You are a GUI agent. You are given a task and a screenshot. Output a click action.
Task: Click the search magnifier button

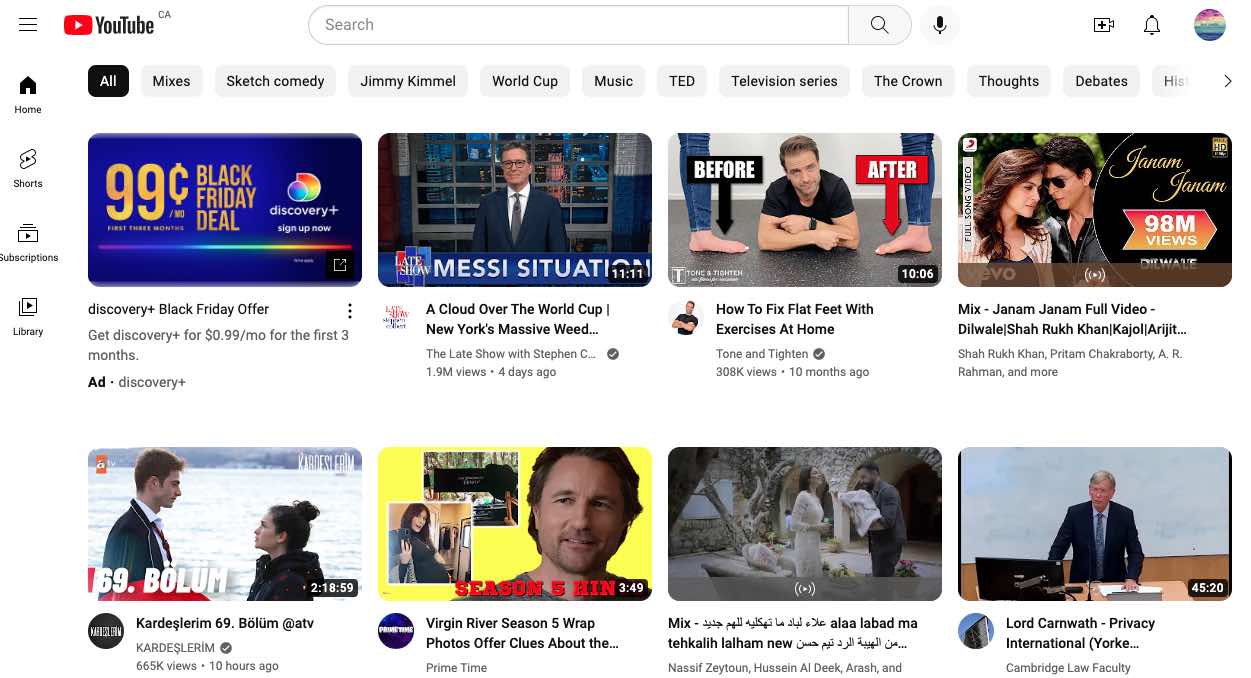click(879, 25)
